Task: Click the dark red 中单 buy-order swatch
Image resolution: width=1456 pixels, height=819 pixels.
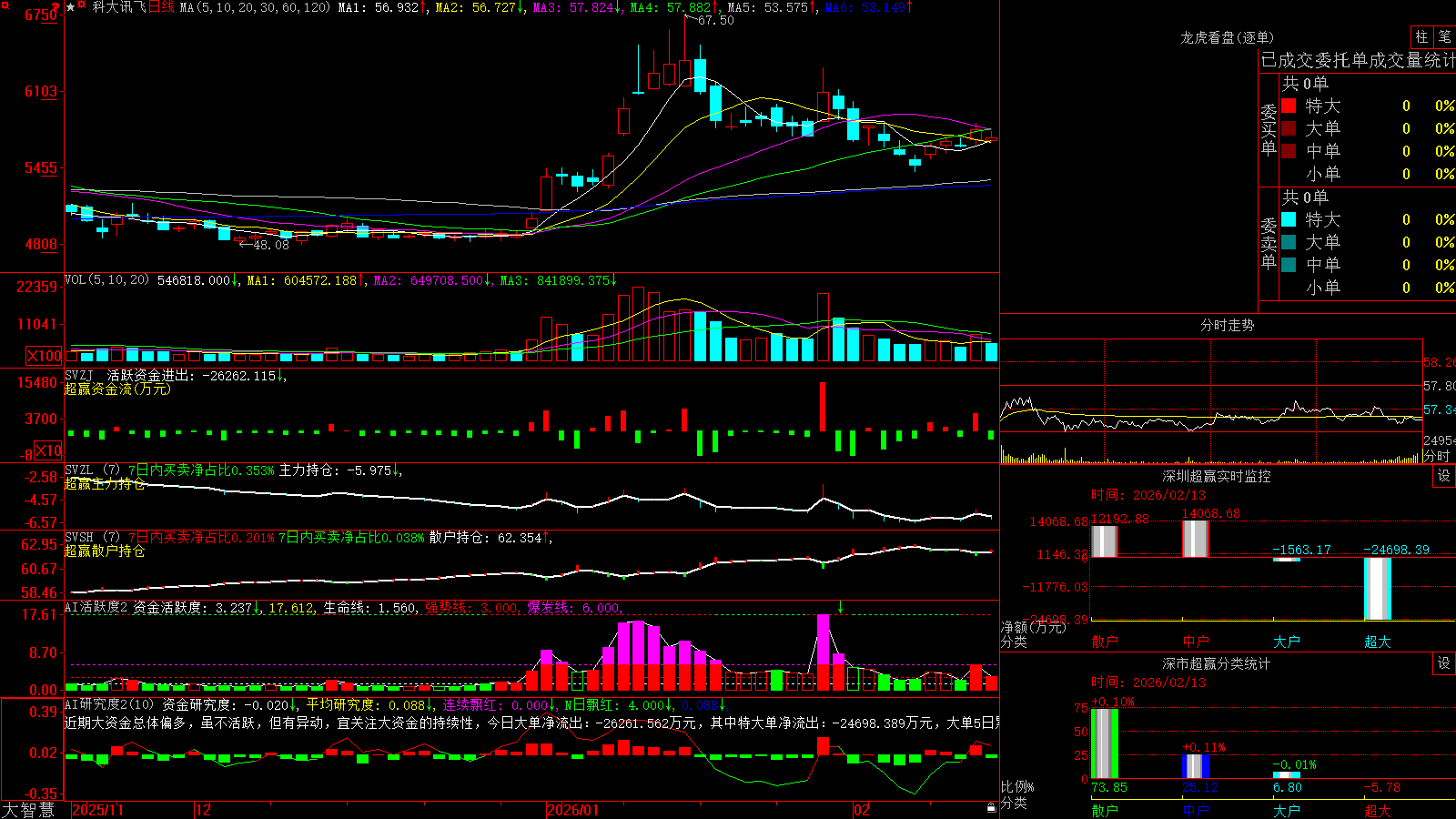Action: [1289, 151]
